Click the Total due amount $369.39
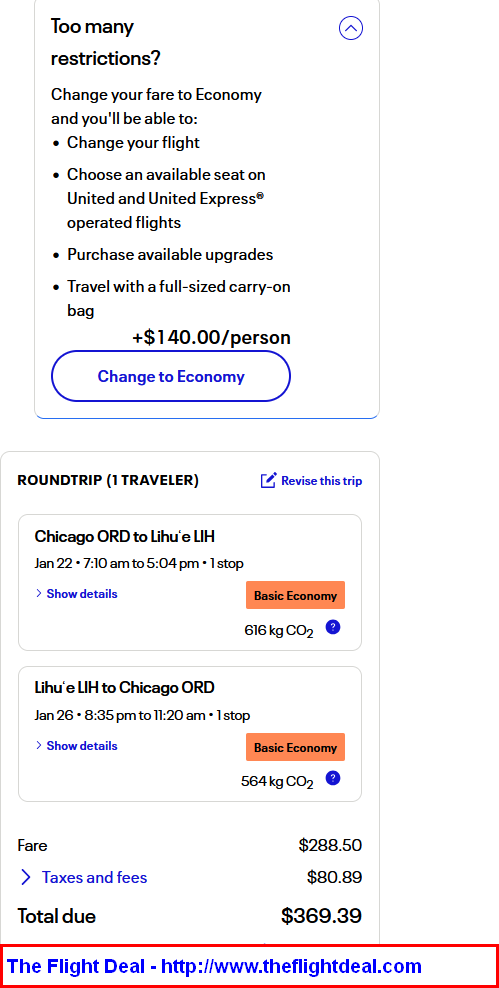 [x=321, y=916]
